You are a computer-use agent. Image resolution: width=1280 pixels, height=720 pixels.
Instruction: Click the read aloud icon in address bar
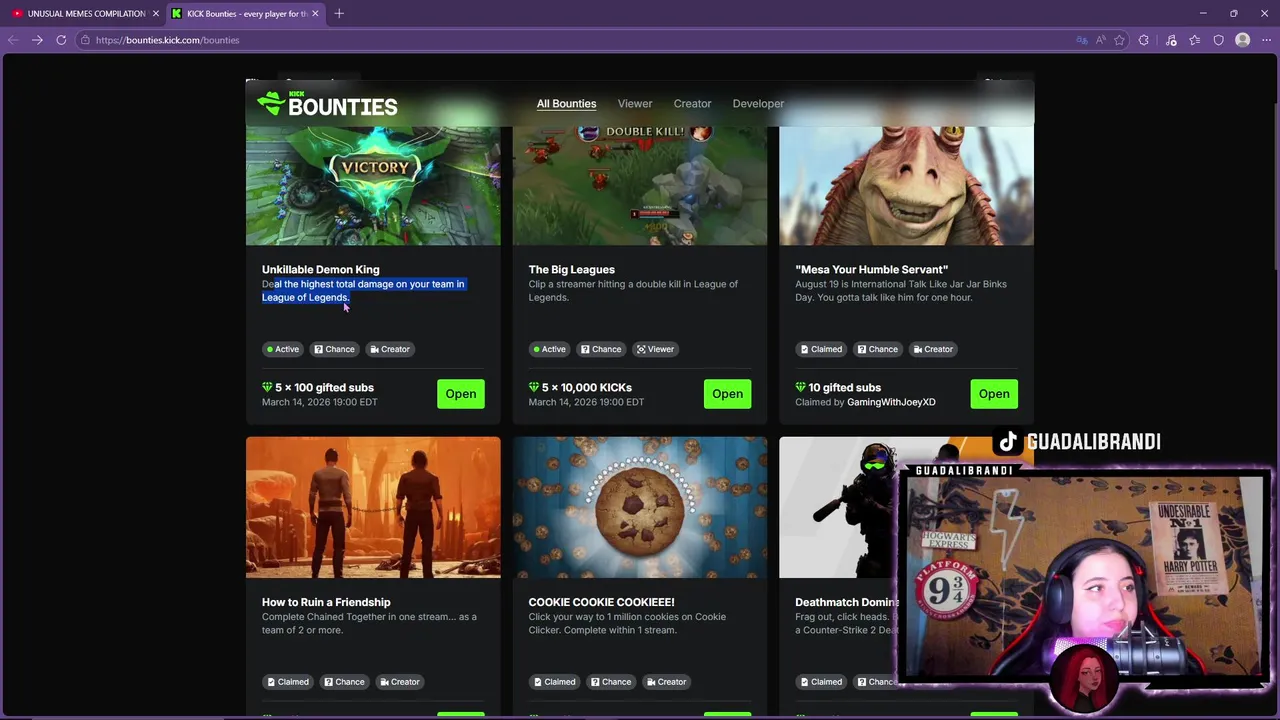tap(1100, 40)
